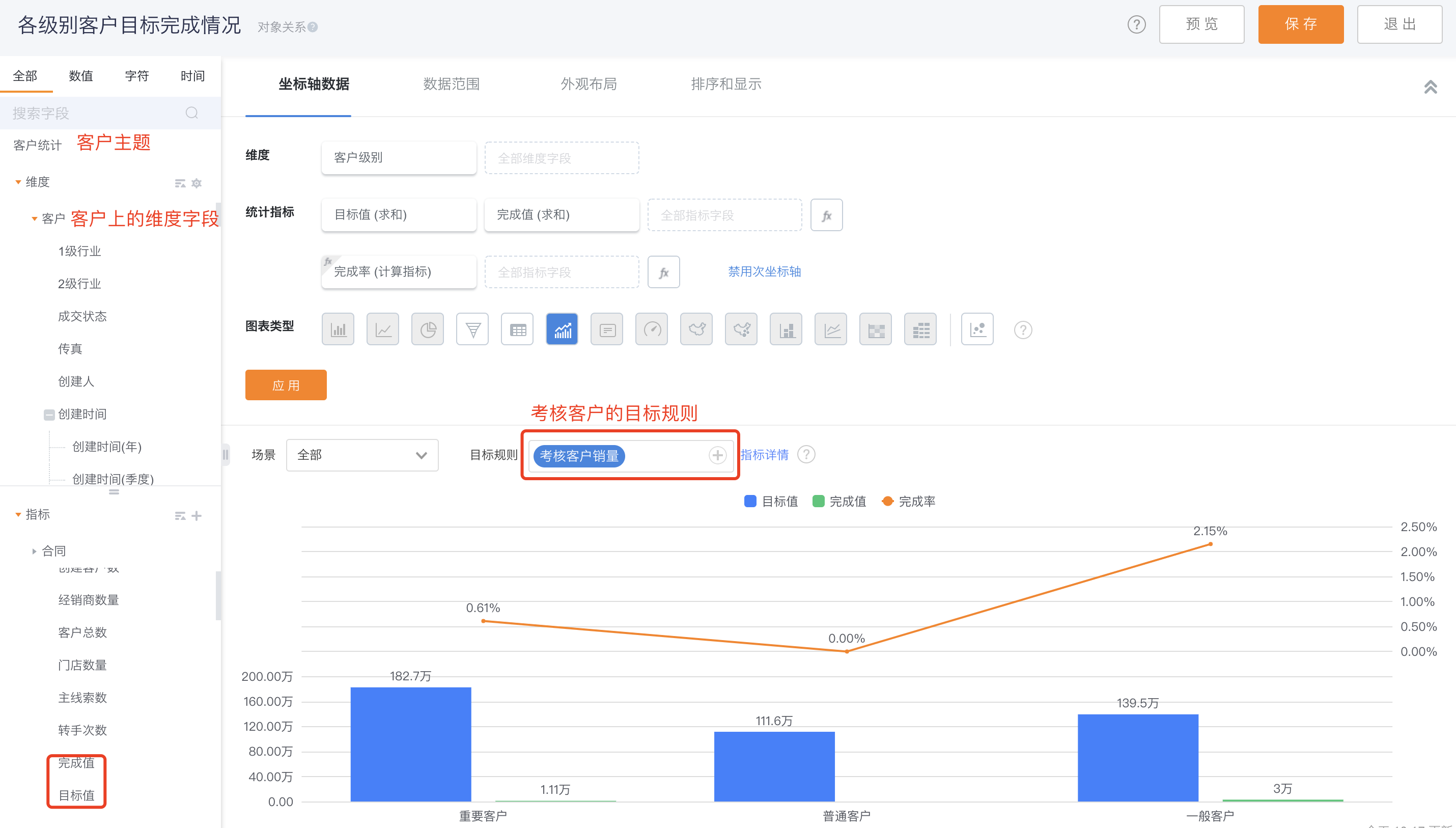Click the 考核客户销量 rule tag

(579, 456)
